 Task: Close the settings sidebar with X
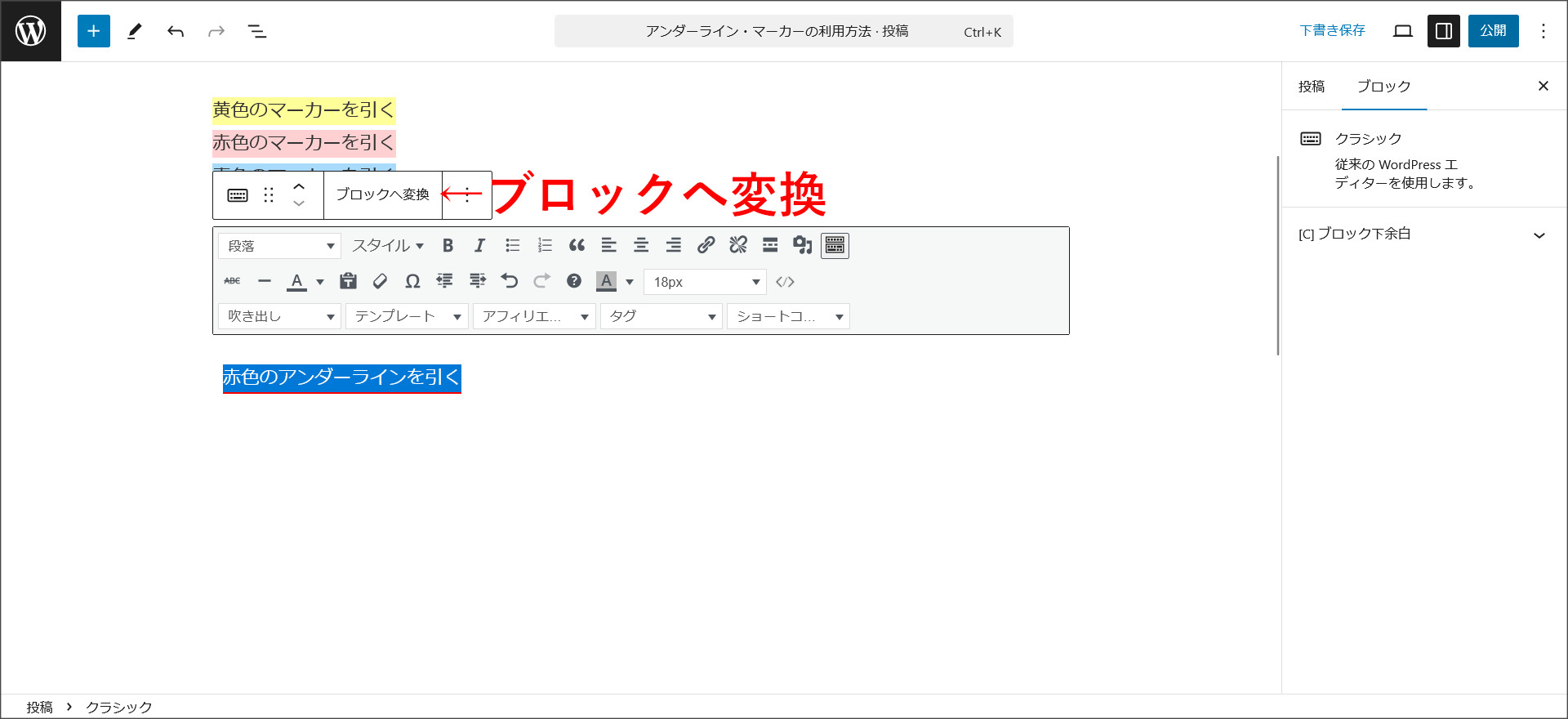click(1543, 86)
